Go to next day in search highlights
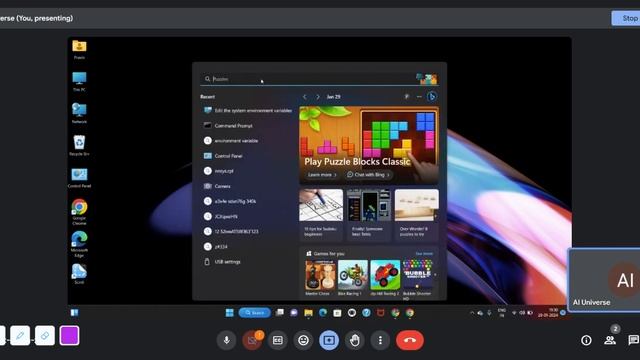 tap(318, 97)
